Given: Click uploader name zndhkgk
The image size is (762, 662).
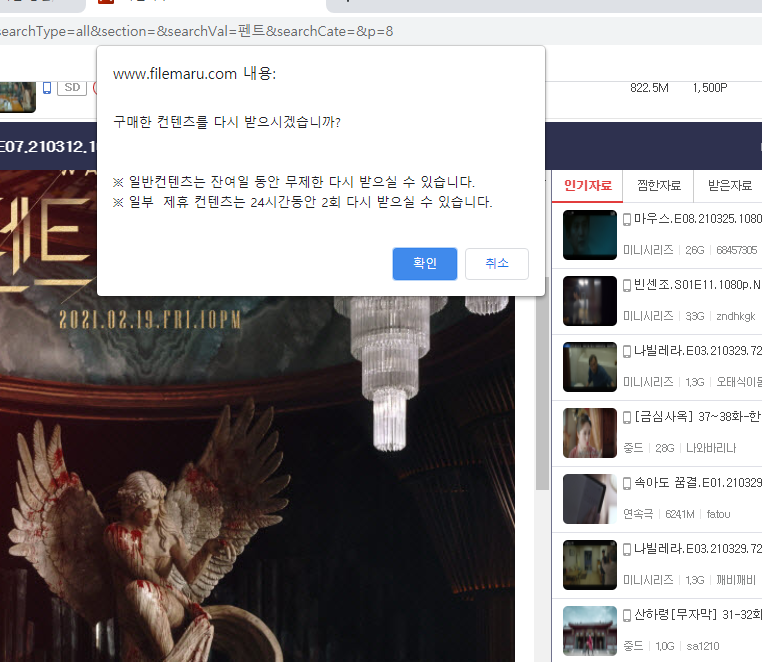Looking at the screenshot, I should point(735,316).
